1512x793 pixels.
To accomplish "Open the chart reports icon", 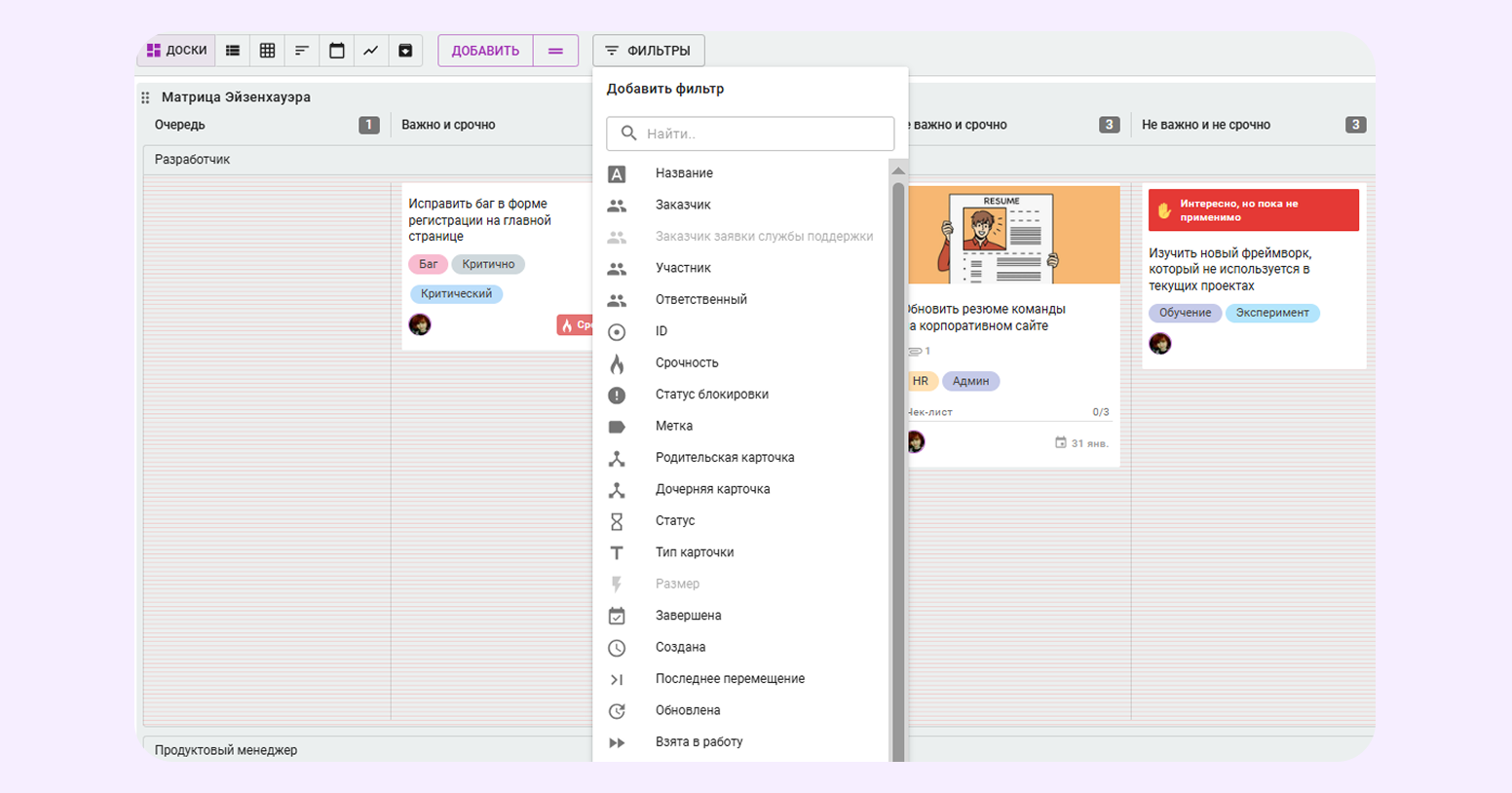I will pyautogui.click(x=371, y=51).
